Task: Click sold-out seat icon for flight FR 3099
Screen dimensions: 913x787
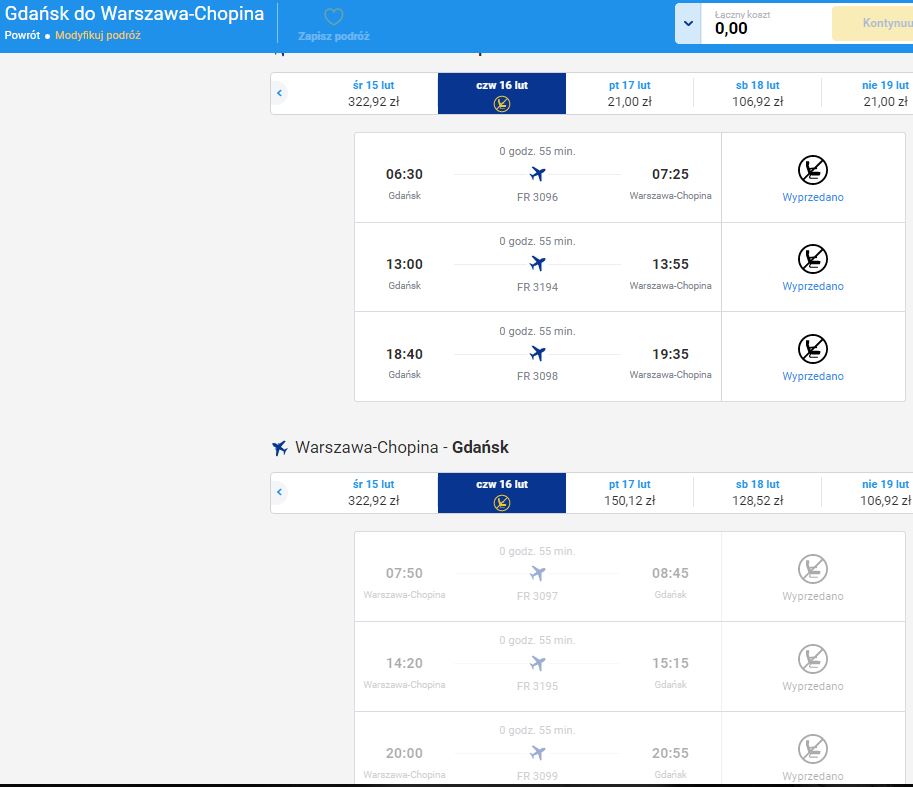Action: 813,749
